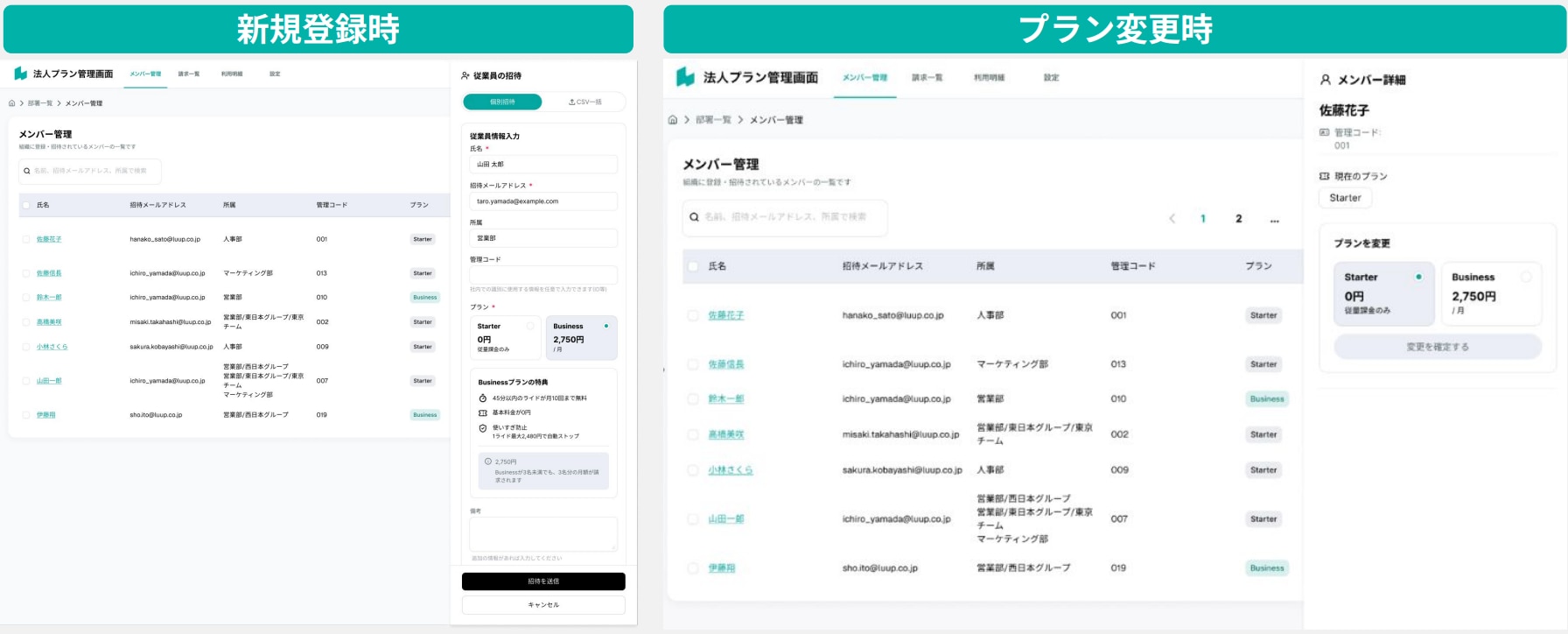
Task: Toggle select-all checkbox in プラン変更時 table header
Action: pyautogui.click(x=693, y=266)
